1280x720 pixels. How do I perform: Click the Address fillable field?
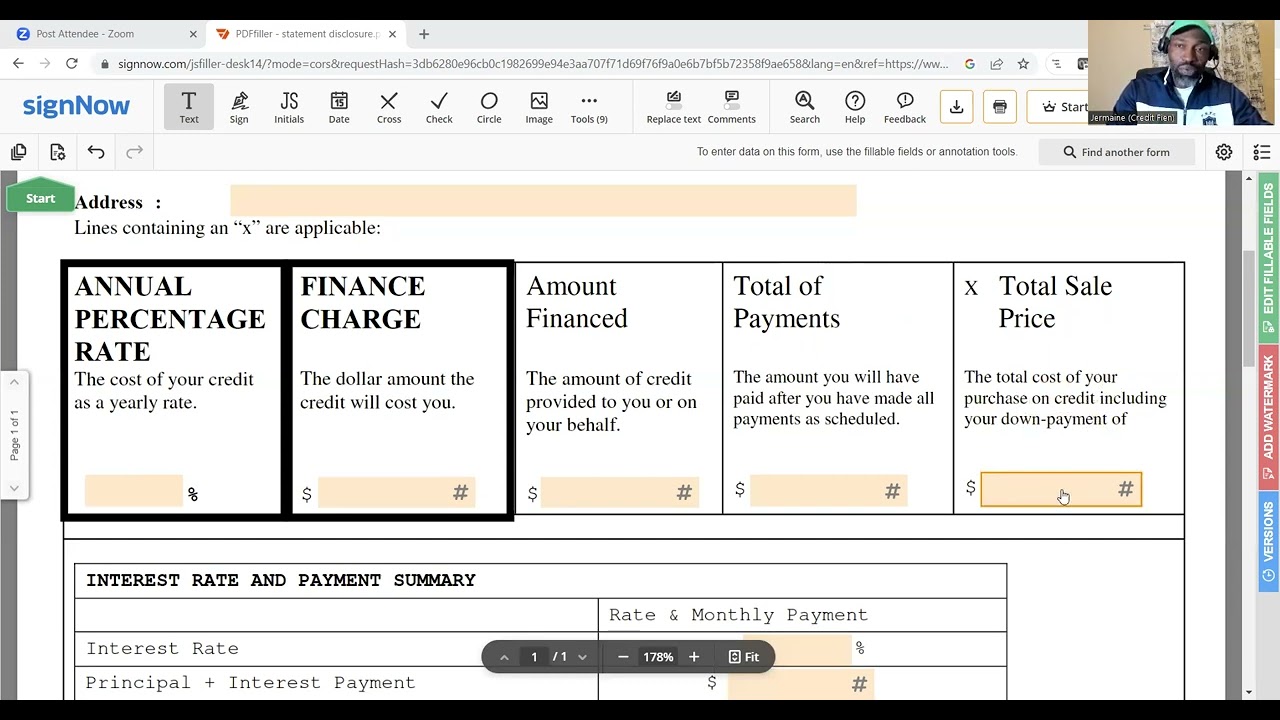pos(543,200)
